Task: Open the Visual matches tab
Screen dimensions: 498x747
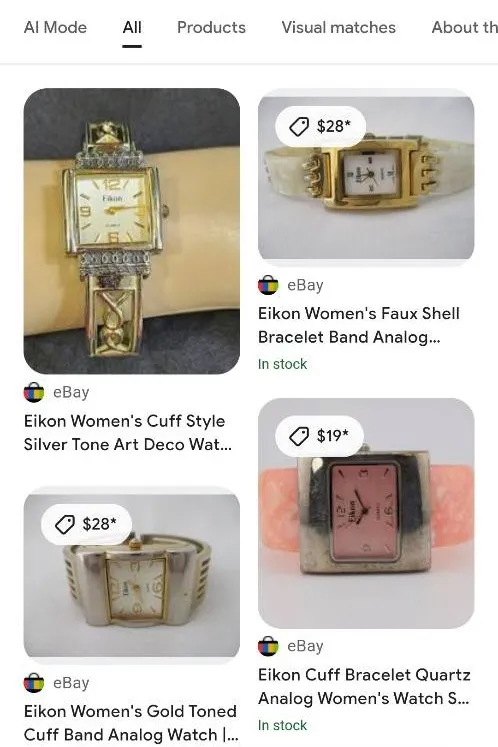Action: (338, 28)
